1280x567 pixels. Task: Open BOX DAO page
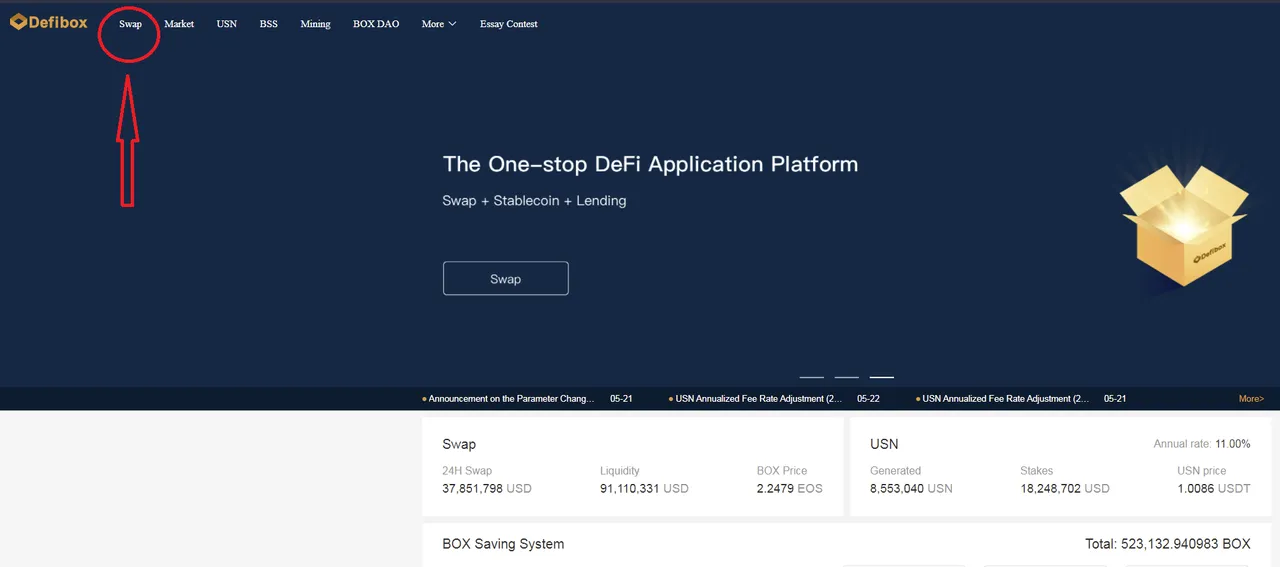click(x=376, y=24)
